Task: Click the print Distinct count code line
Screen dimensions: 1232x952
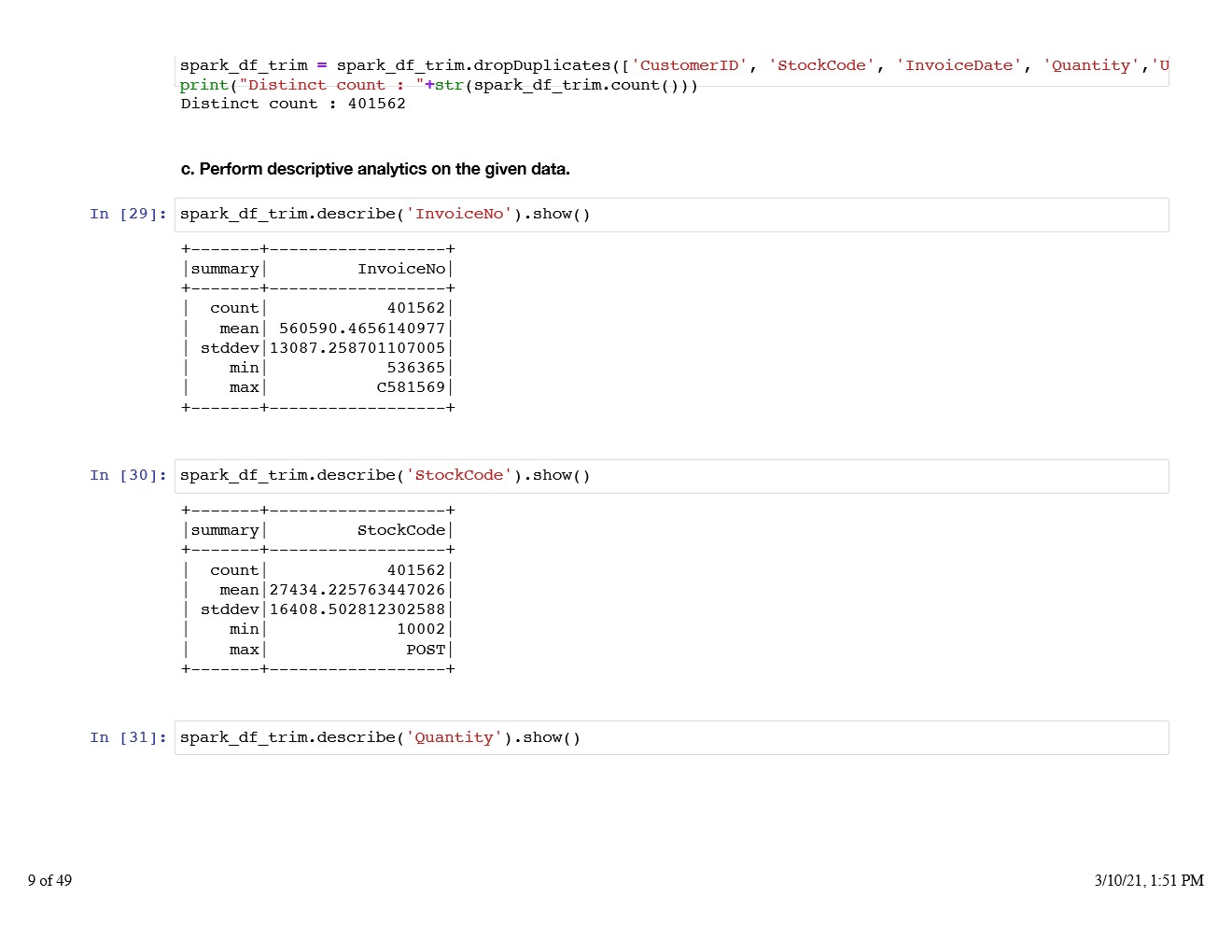Action: 439,85
